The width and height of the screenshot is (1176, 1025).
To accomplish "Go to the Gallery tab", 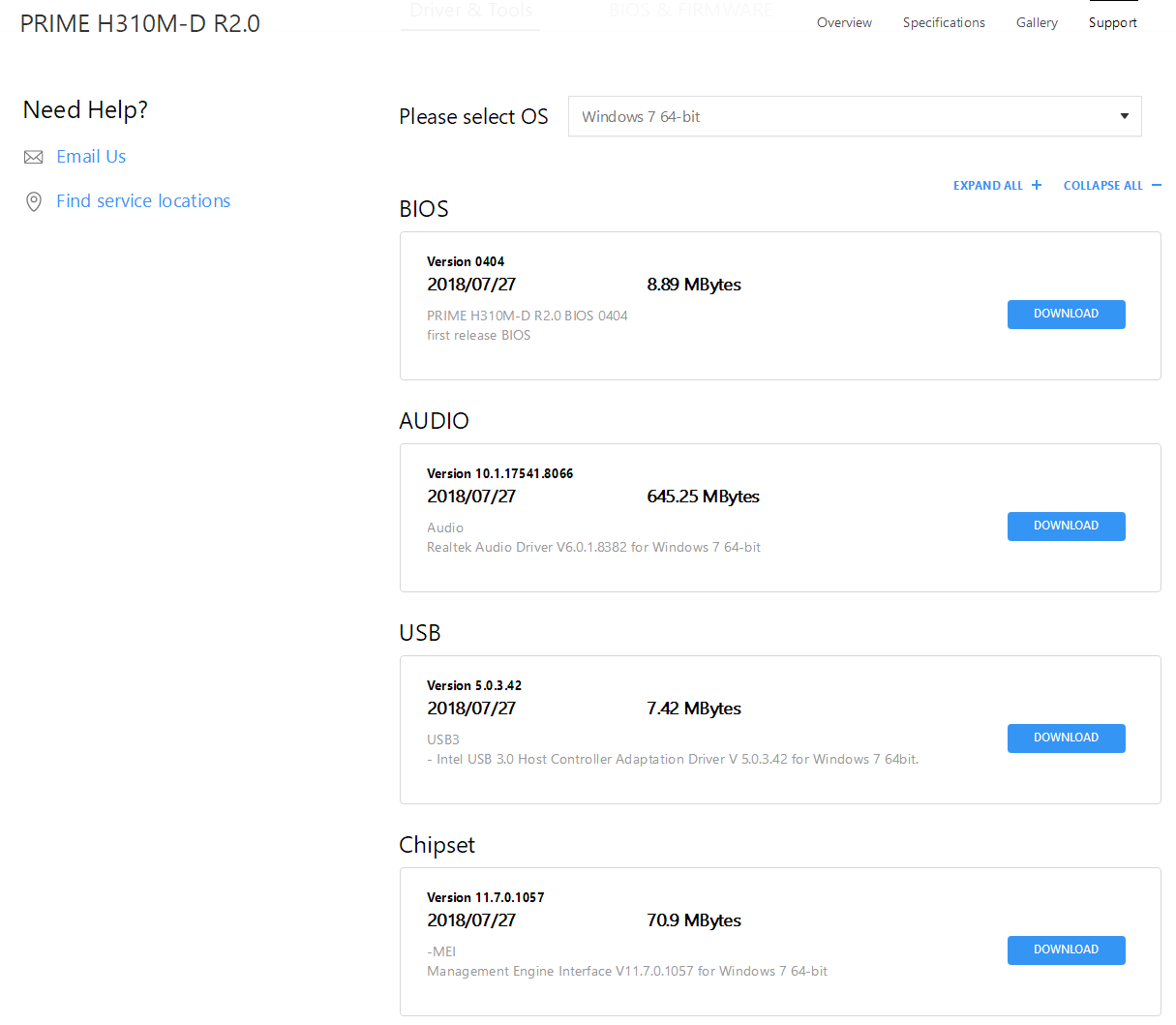I will [1037, 22].
